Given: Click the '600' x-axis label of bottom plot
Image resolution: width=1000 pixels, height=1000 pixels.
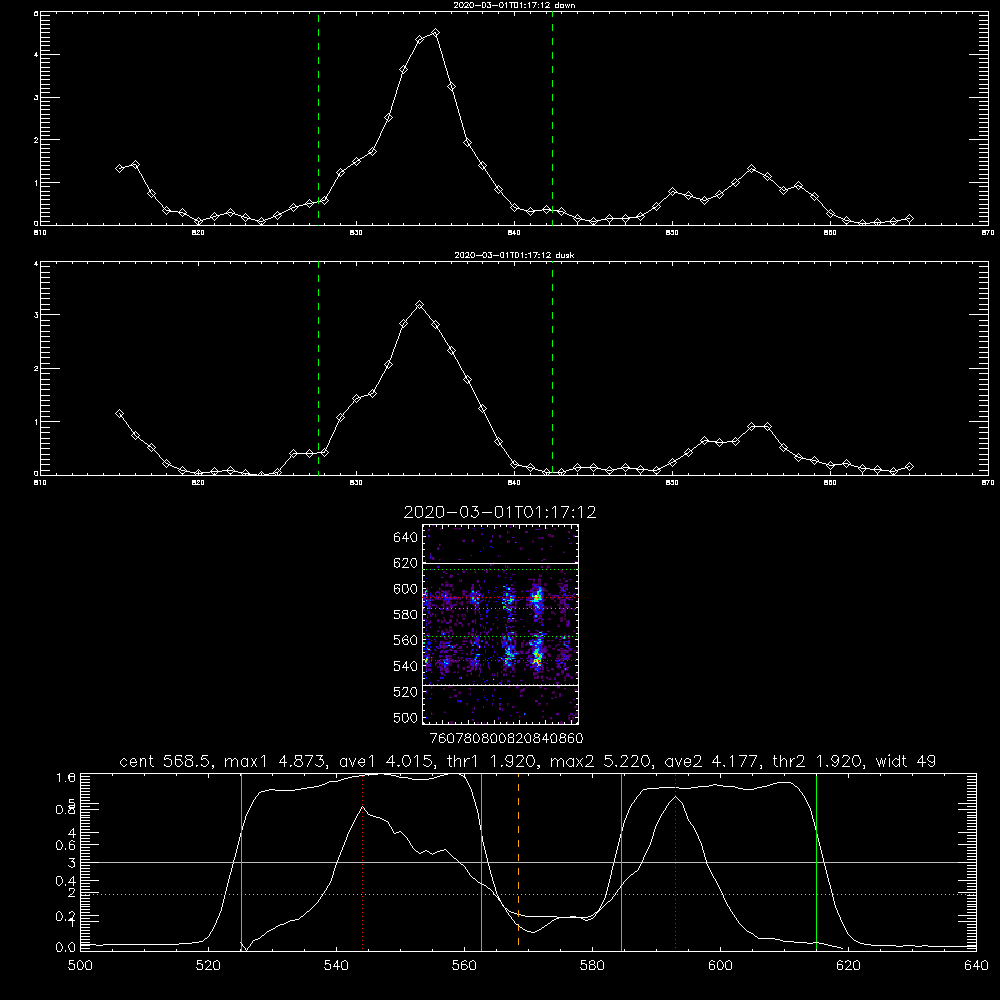Looking at the screenshot, I should pyautogui.click(x=720, y=966).
